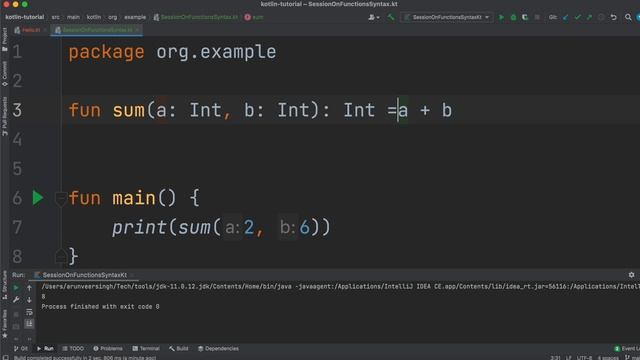This screenshot has height=360, width=640.
Task: Click SessionOnFunctionsSyntax.kt in the breadcrumb
Action: point(196,17)
